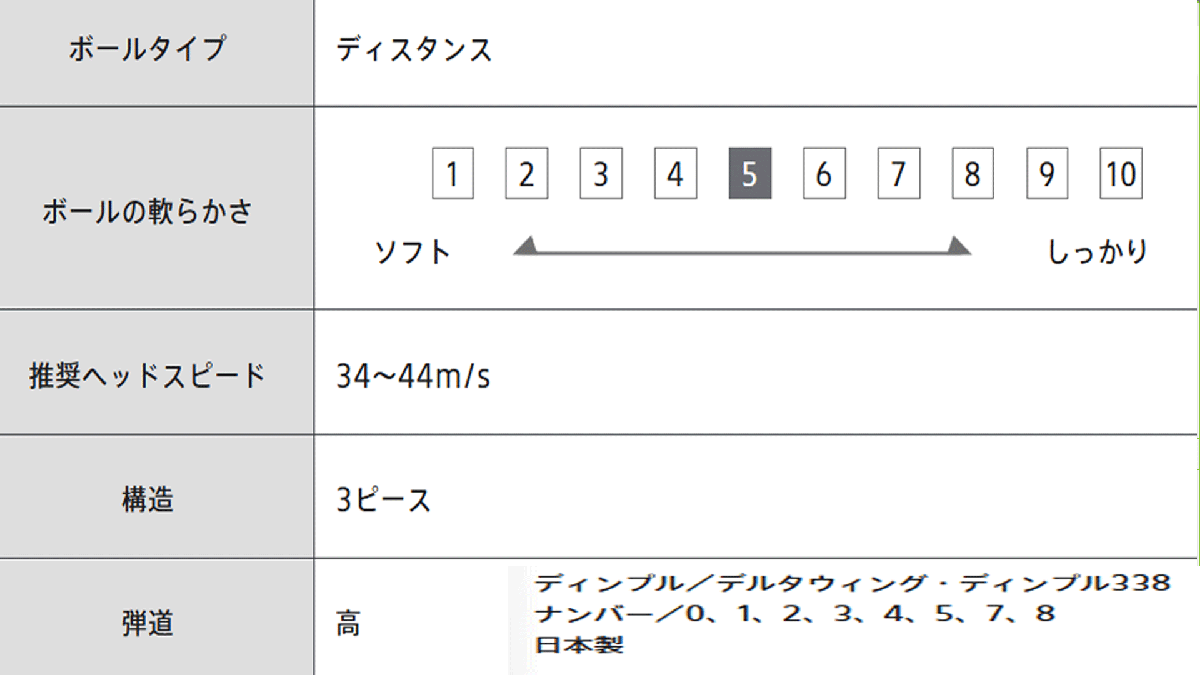
Task: Select softness level 1 box
Action: pyautogui.click(x=452, y=175)
